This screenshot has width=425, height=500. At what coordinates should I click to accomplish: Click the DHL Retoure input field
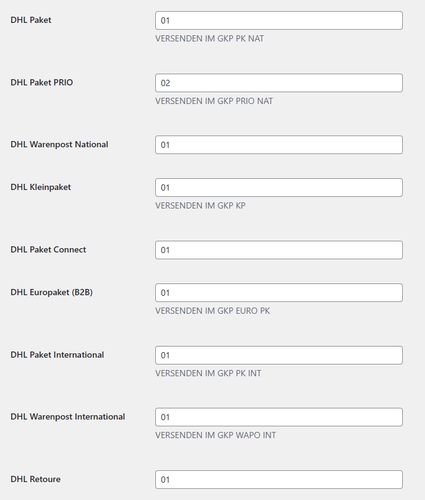click(279, 480)
